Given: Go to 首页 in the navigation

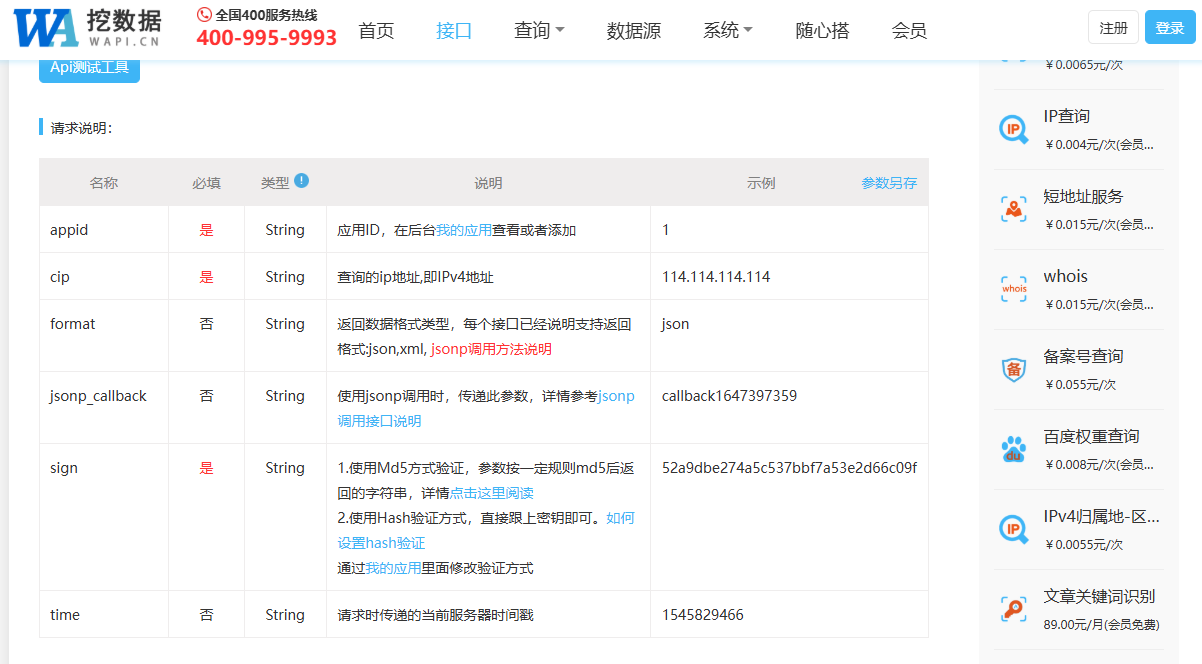Looking at the screenshot, I should [x=376, y=30].
